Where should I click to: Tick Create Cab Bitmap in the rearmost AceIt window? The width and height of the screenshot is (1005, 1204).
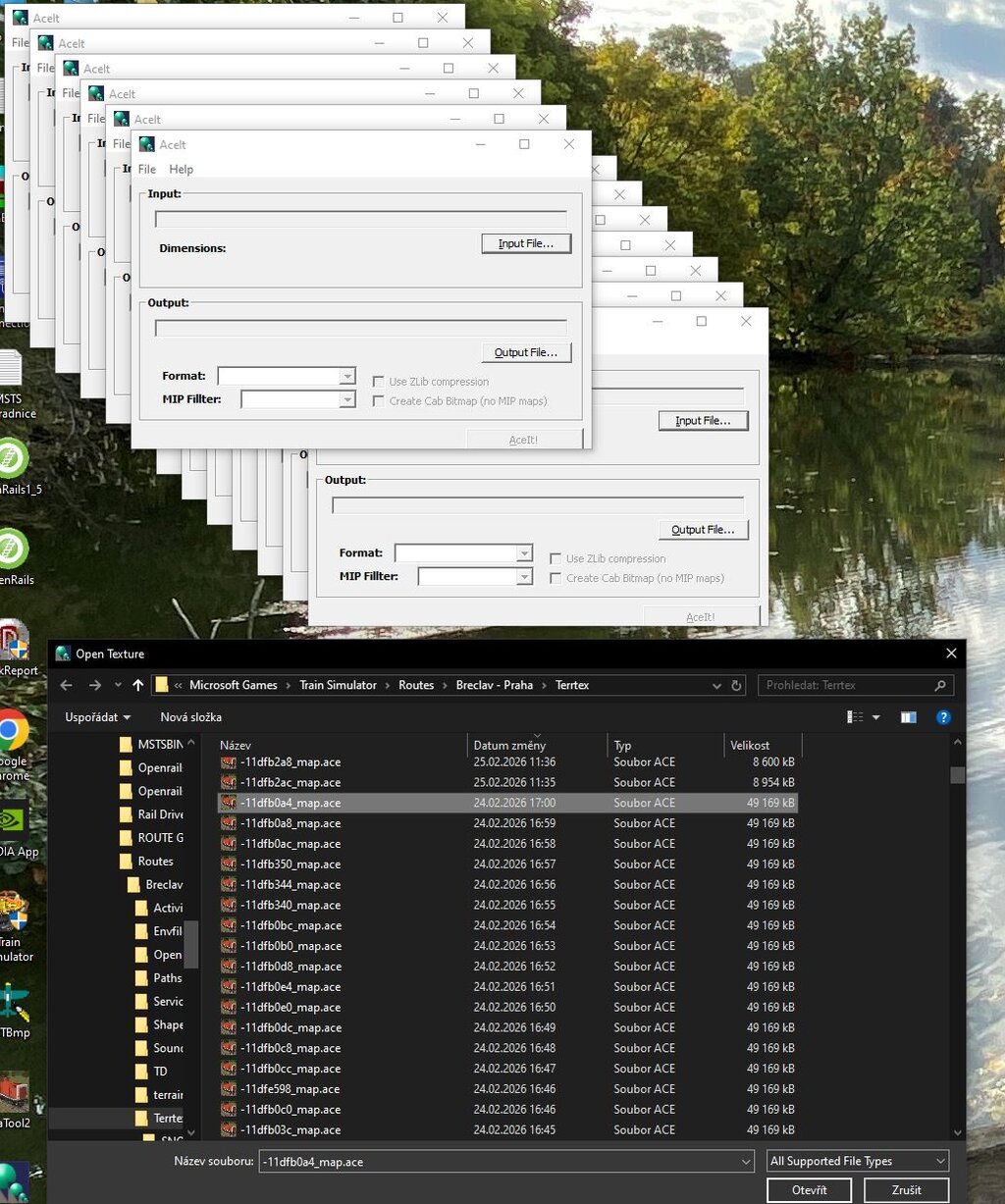click(555, 578)
